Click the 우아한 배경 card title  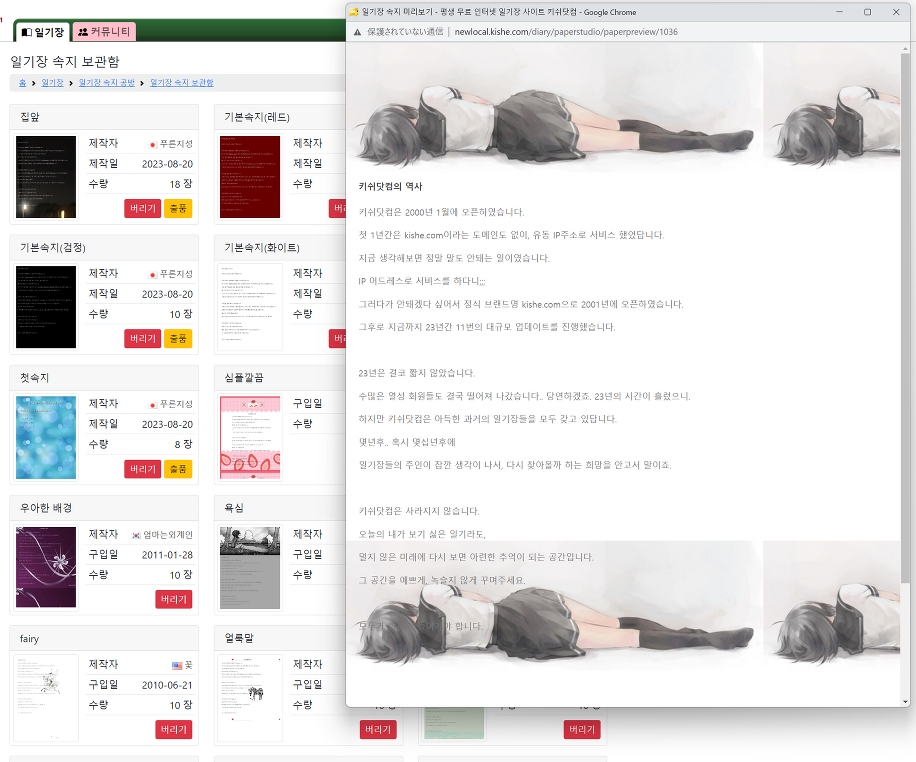pos(46,508)
